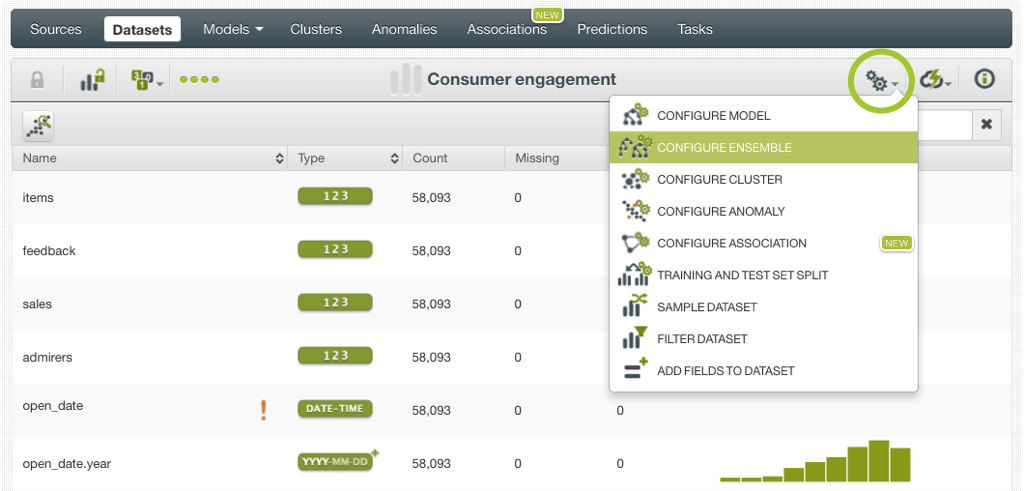
Task: Clear the search with the X button
Action: 985,125
